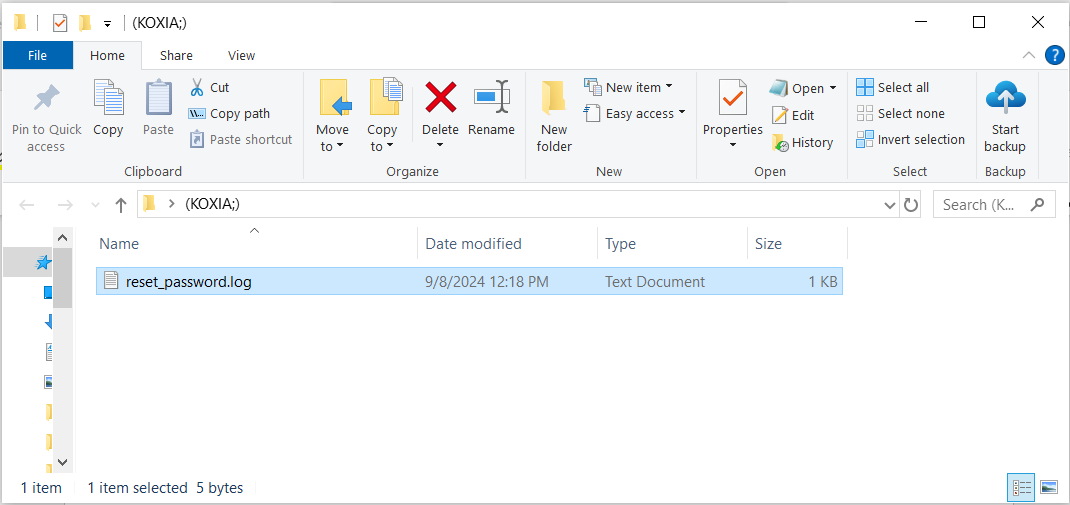
Task: Click Select all in ribbon
Action: point(893,87)
